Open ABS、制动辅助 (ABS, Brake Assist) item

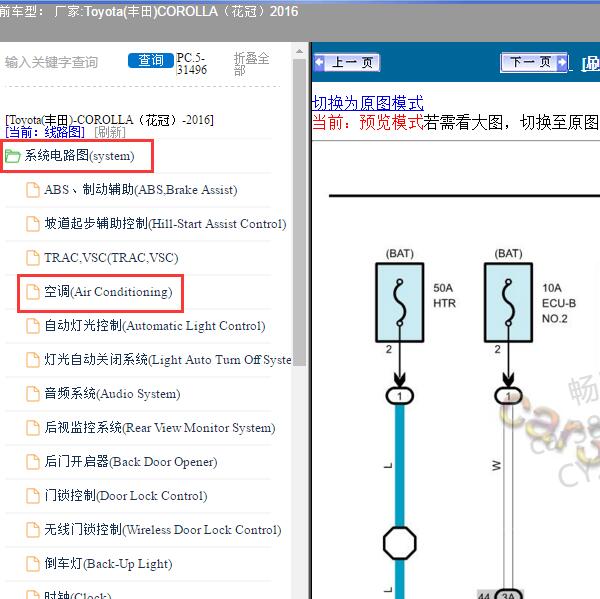click(140, 190)
